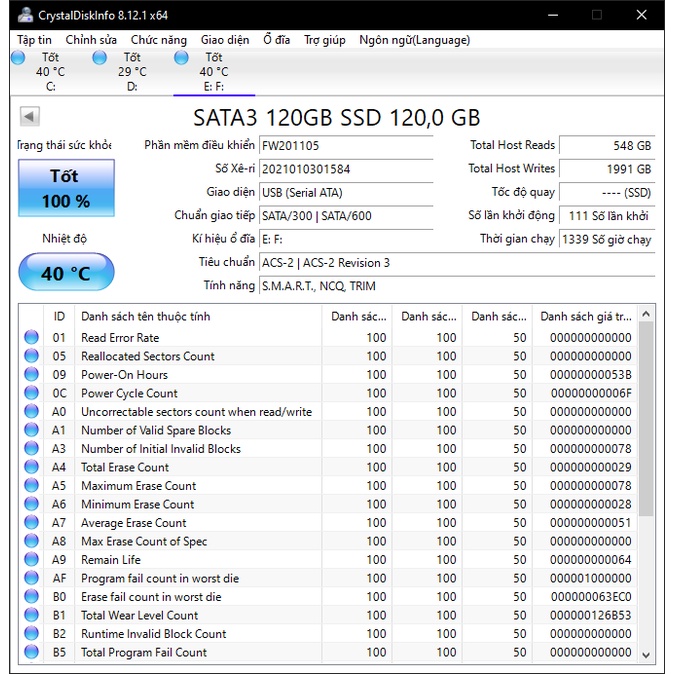Click status orb for Minimum Erase Count
The image size is (674, 674).
tap(31, 503)
